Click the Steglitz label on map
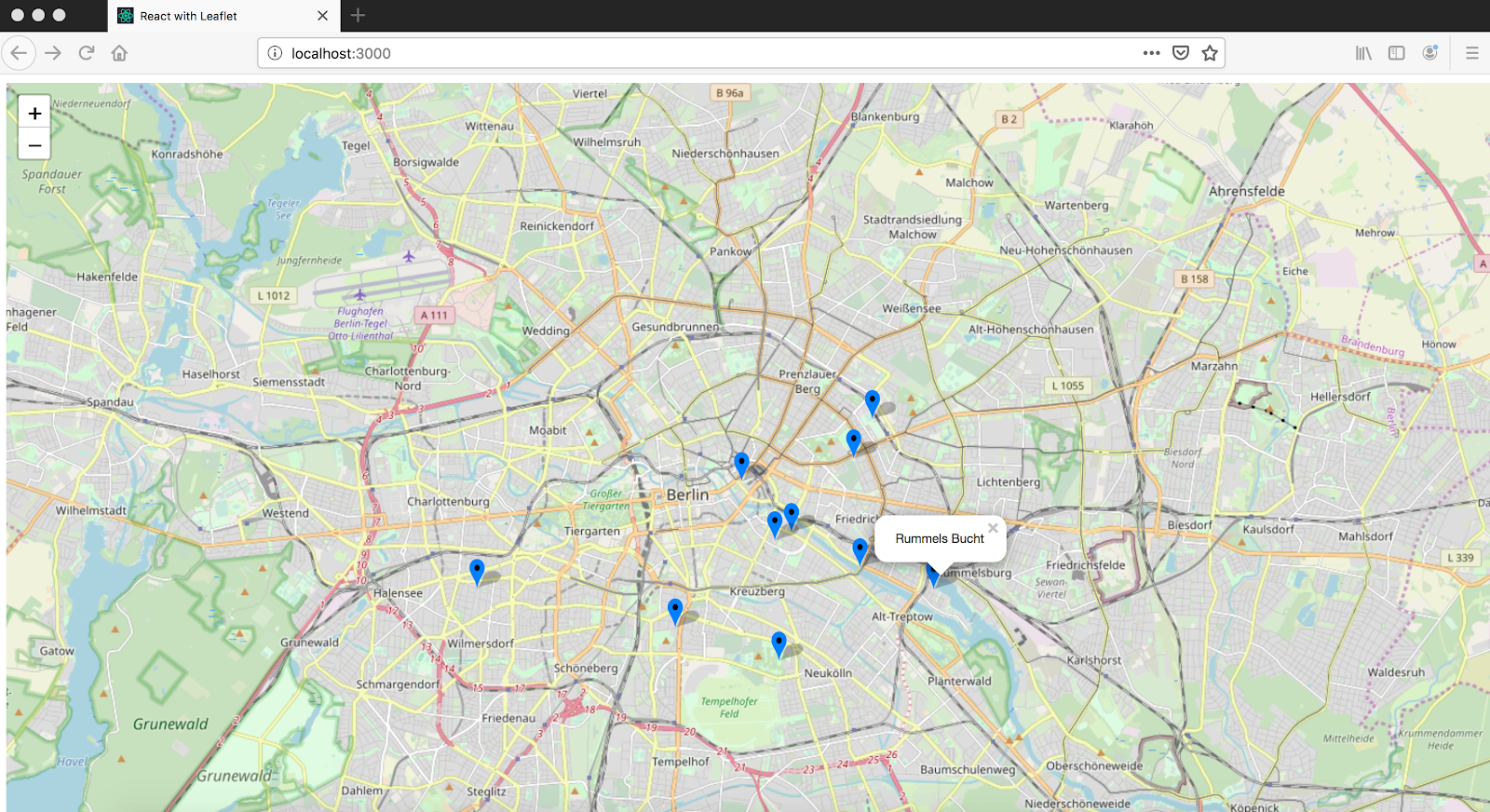This screenshot has height=812, width=1490. coord(487,792)
